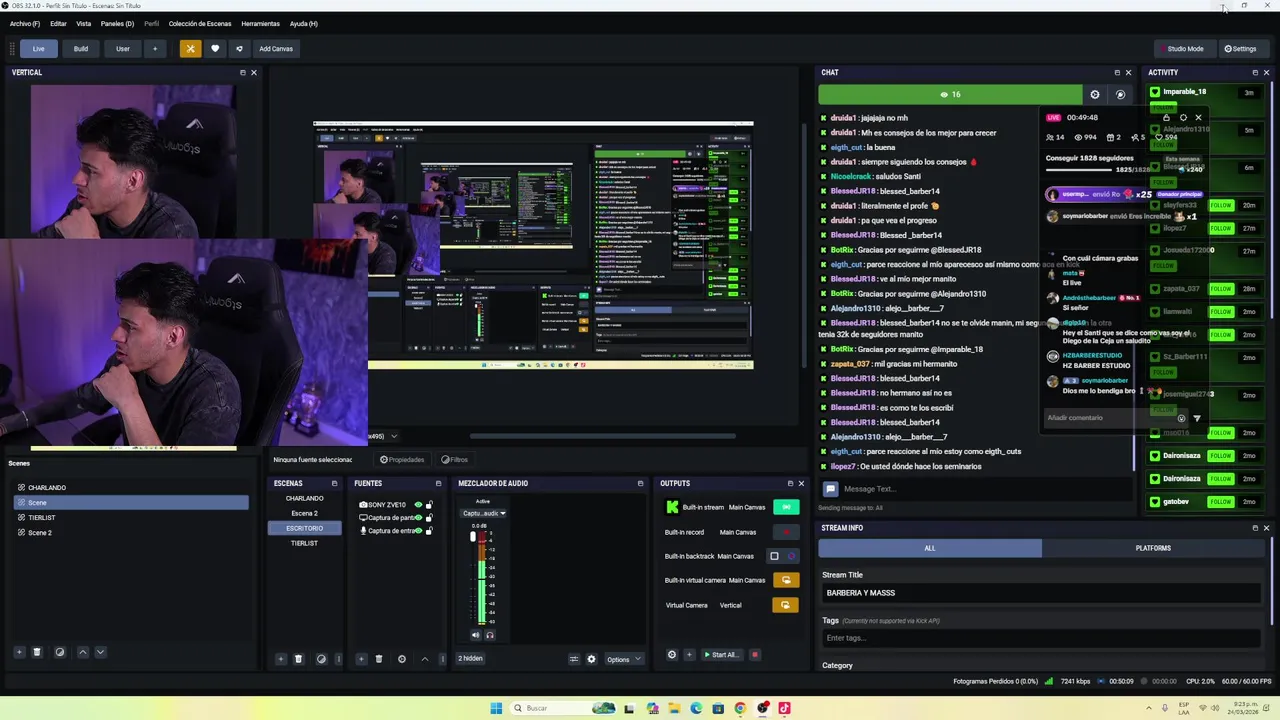Viewport: 1280px width, 720px height.
Task: Toggle Built-in virtual camera output
Action: (x=786, y=580)
